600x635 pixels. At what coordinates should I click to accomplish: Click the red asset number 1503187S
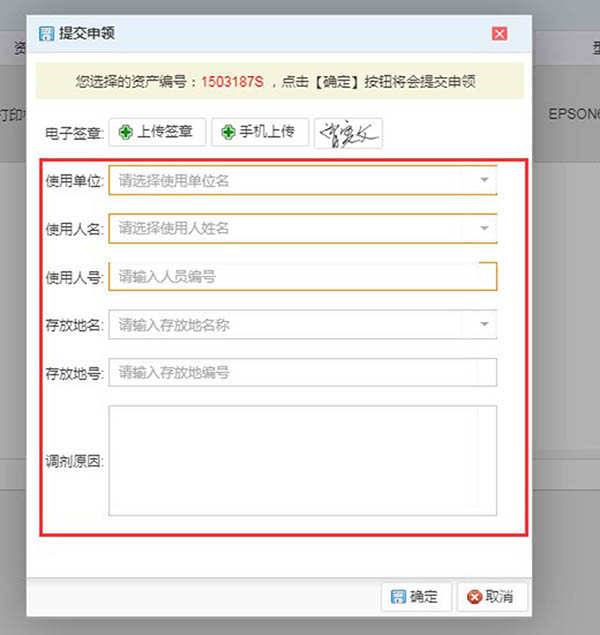232,81
